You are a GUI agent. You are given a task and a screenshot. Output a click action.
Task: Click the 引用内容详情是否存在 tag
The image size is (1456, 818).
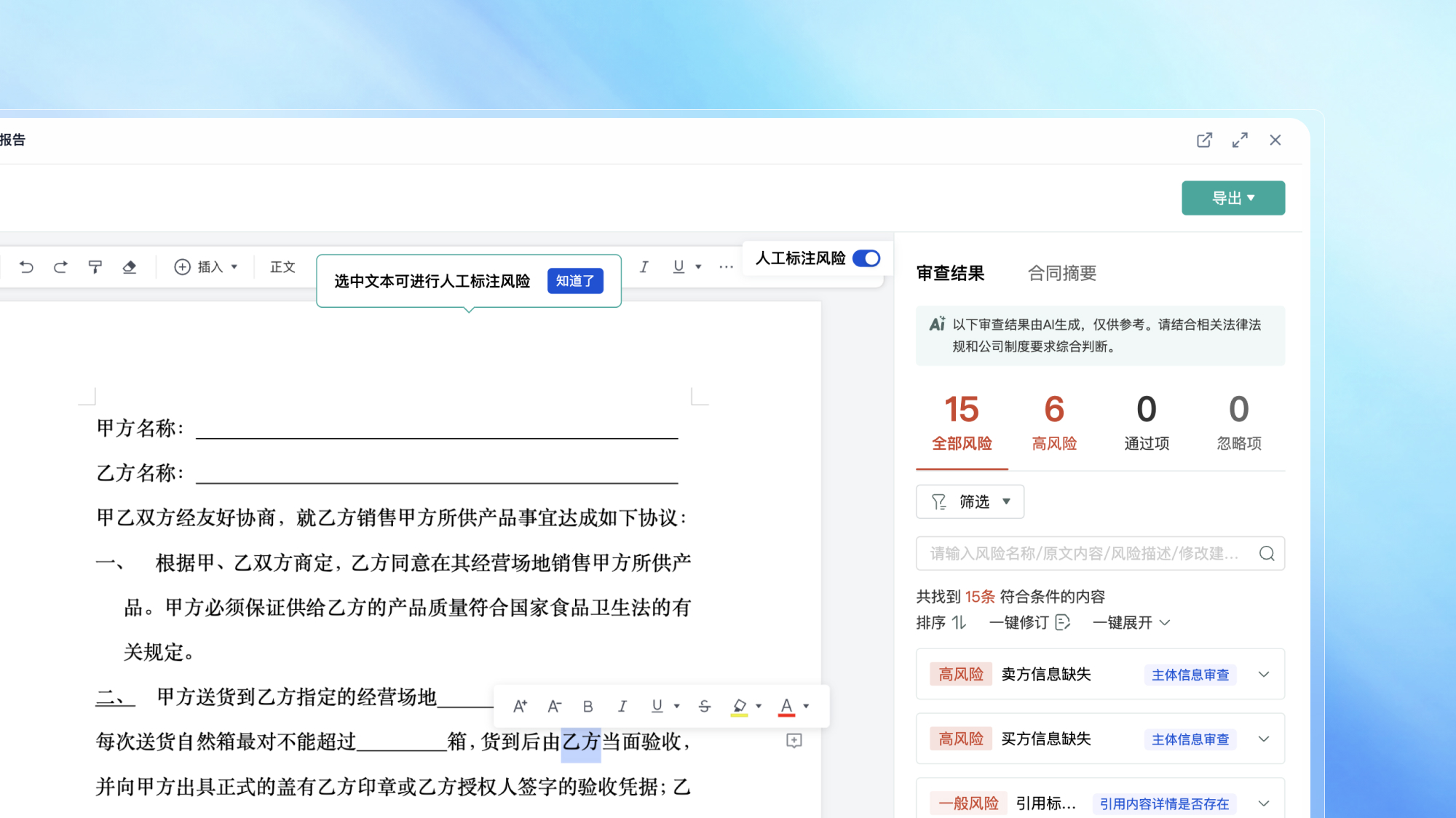(x=1164, y=803)
